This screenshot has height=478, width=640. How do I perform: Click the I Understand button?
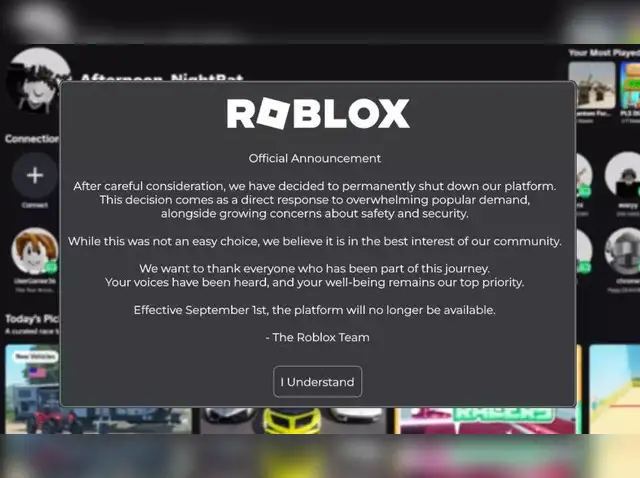pyautogui.click(x=318, y=382)
